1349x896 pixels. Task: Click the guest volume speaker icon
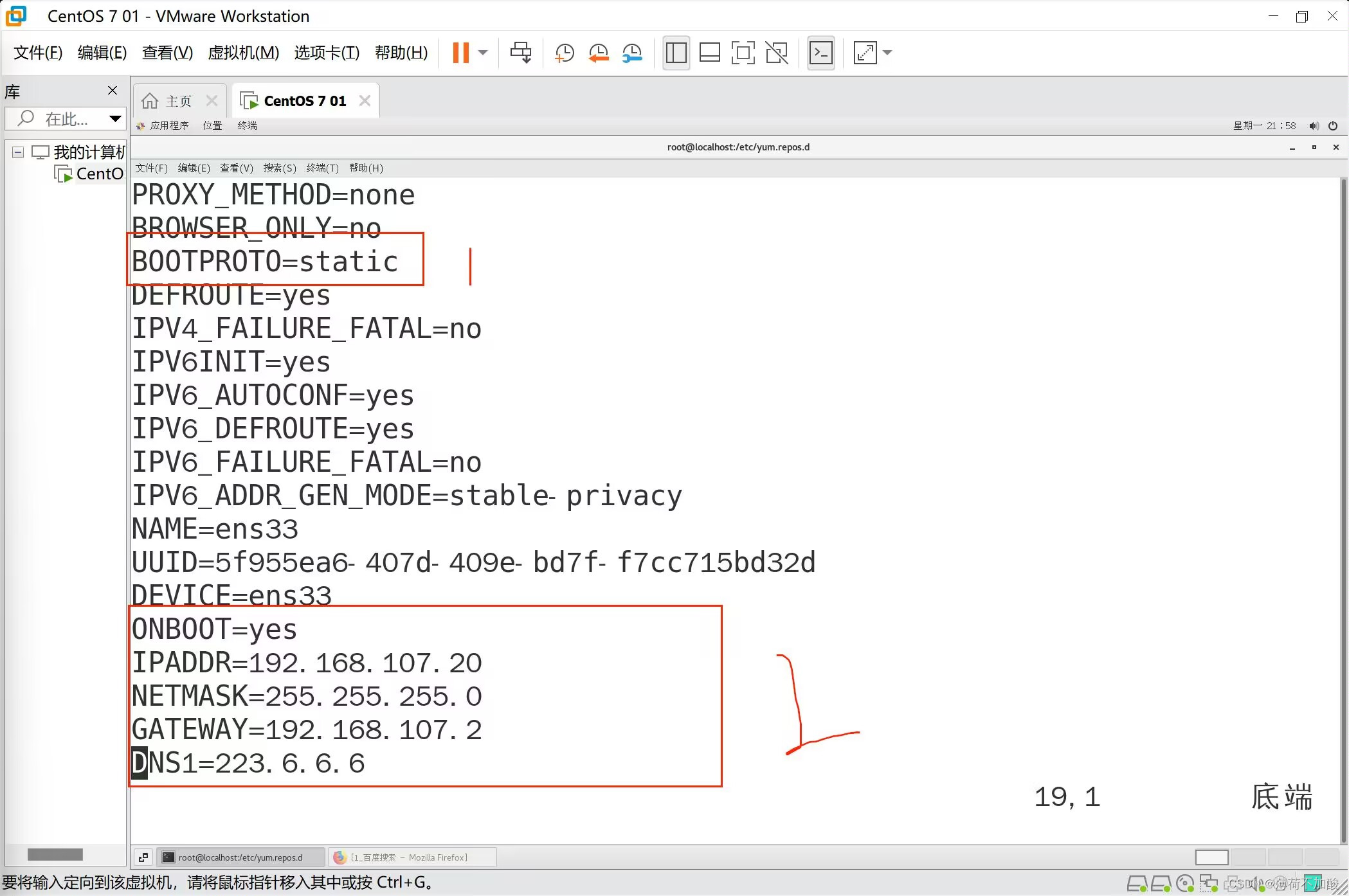[x=1314, y=126]
